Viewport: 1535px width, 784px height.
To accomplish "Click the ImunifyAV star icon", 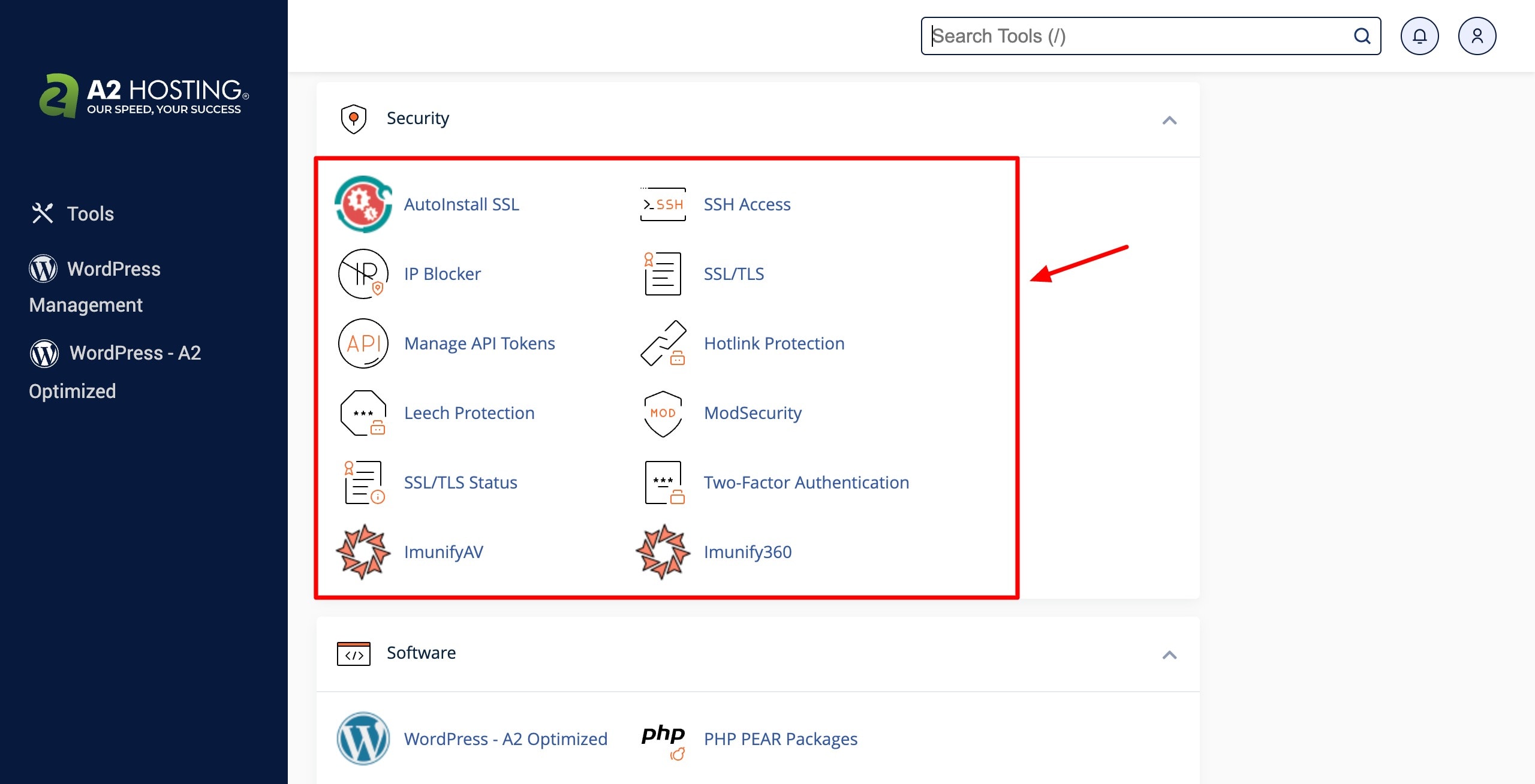I will (x=363, y=552).
